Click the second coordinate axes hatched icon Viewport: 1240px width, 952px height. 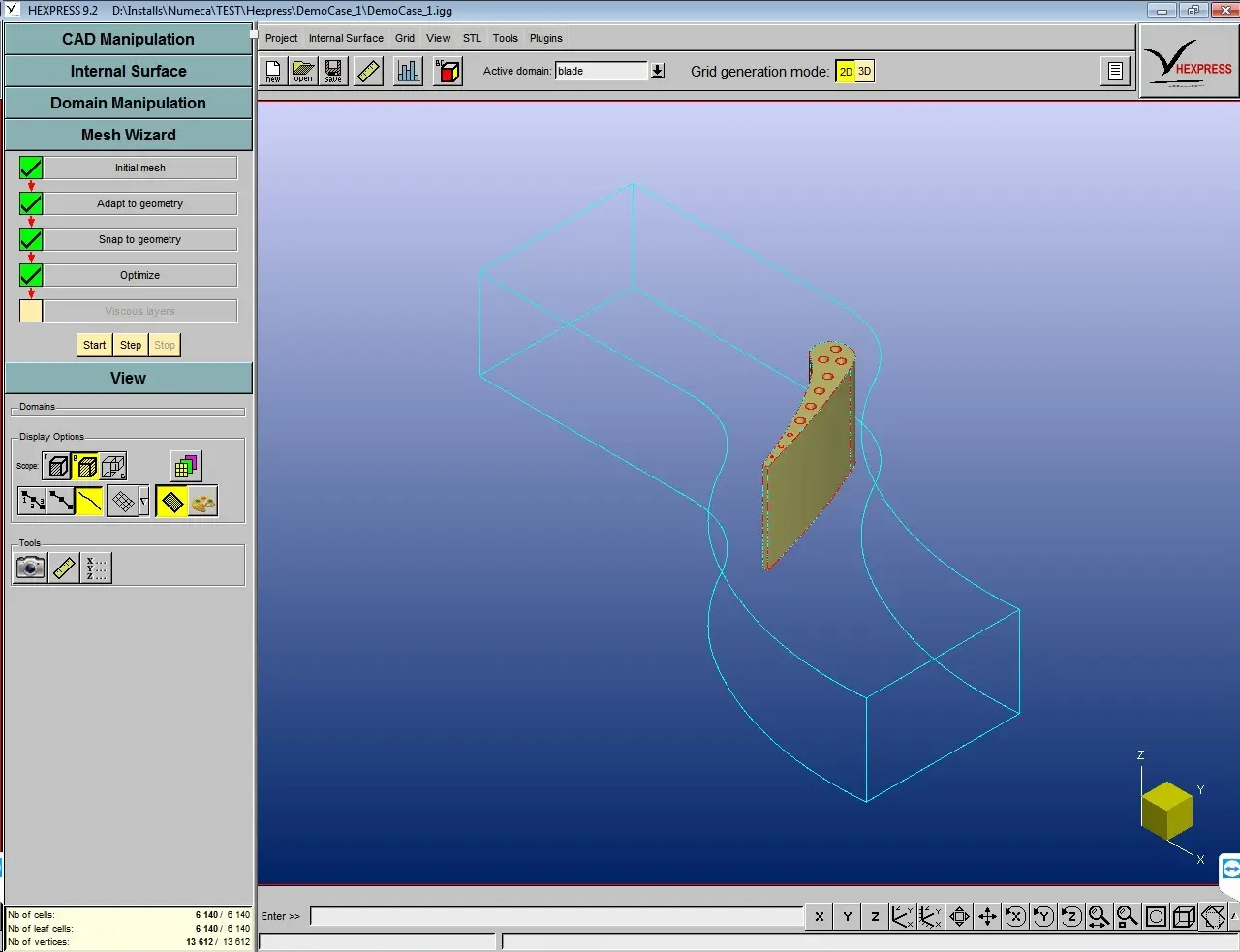click(x=931, y=916)
